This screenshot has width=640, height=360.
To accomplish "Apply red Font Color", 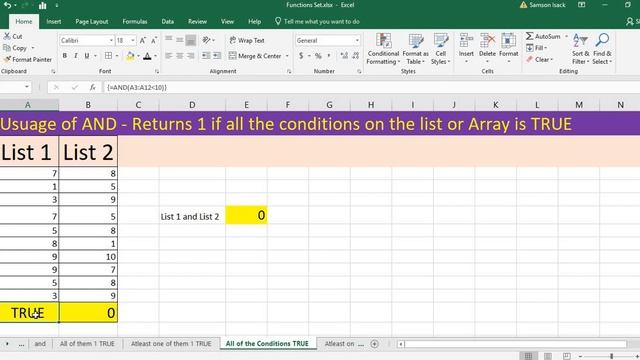I will 147,56.
